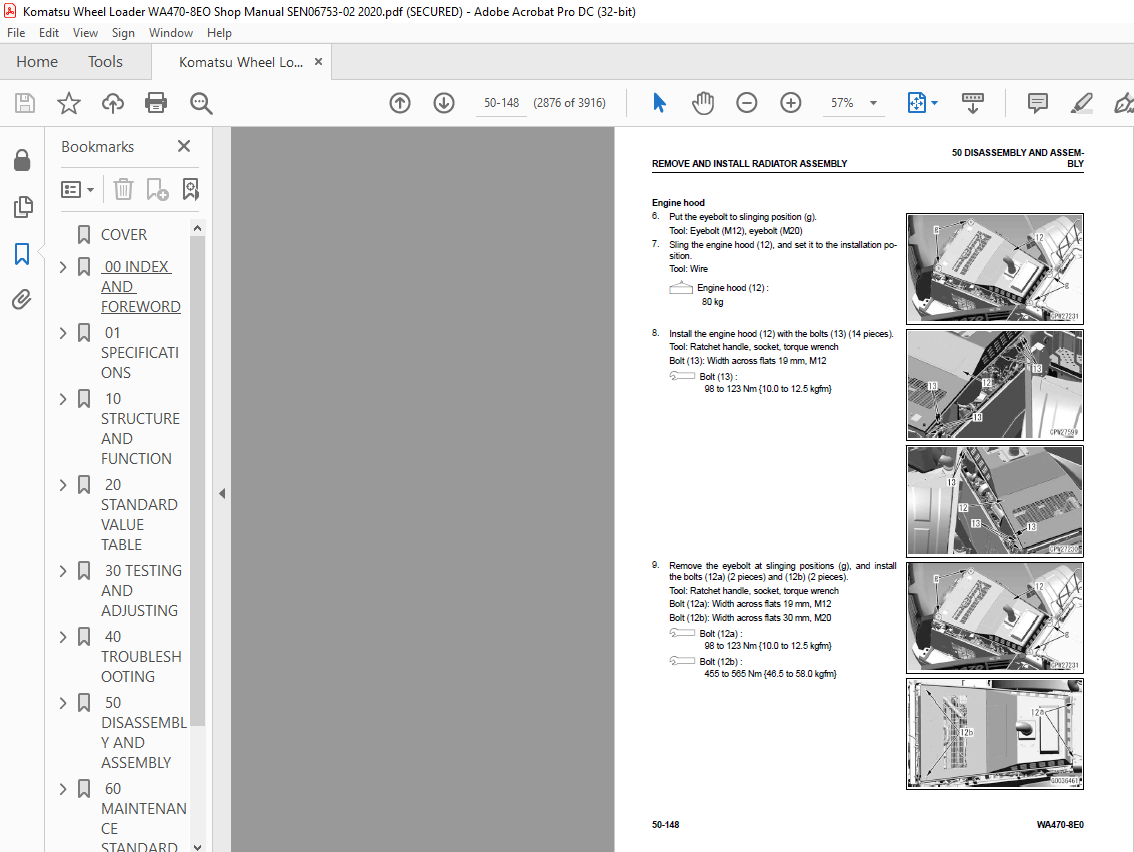Add file to starred with star icon

69,103
